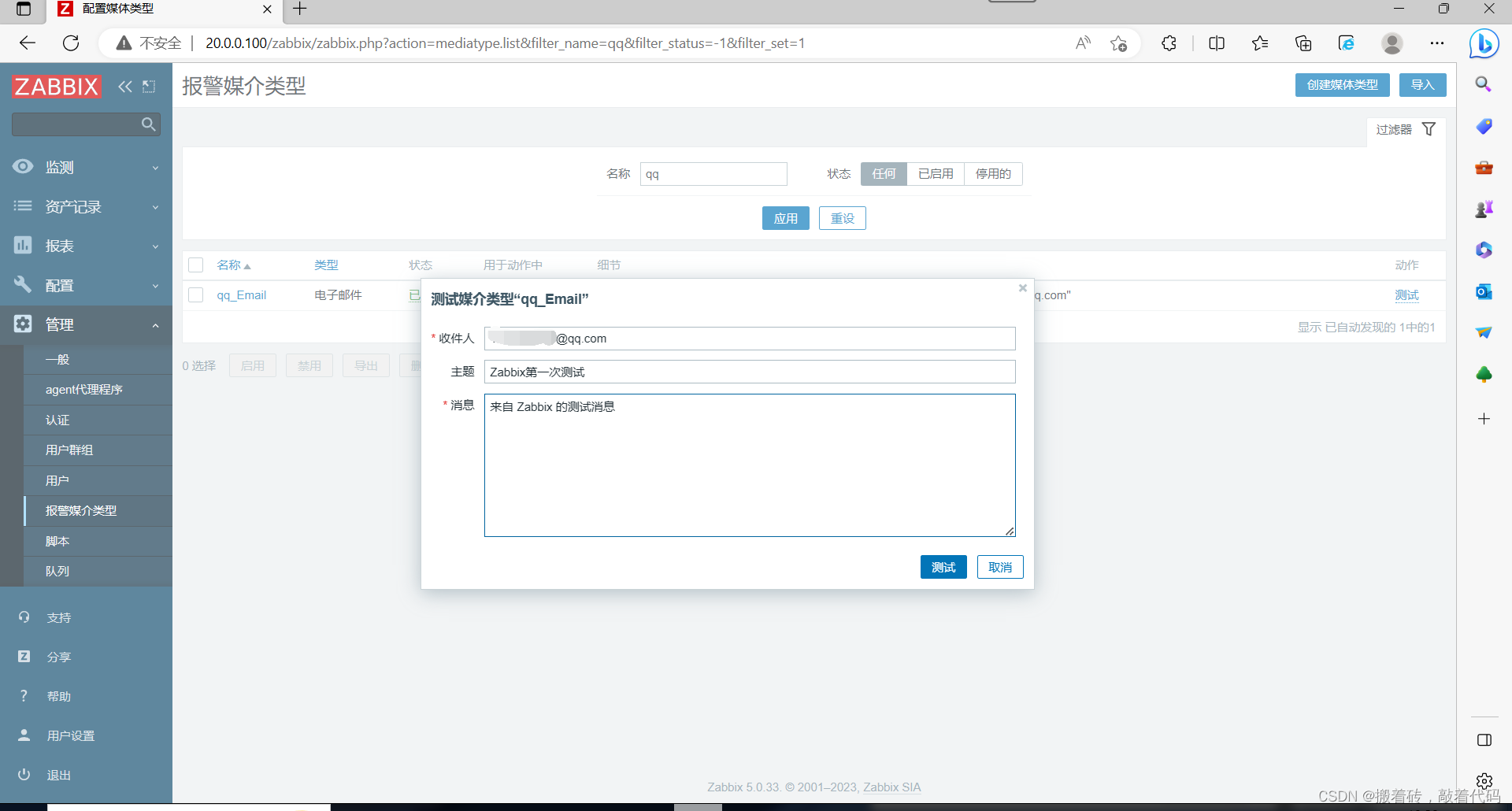Image resolution: width=1512 pixels, height=811 pixels.
Task: Click the 名称 filter input field
Action: 713,174
